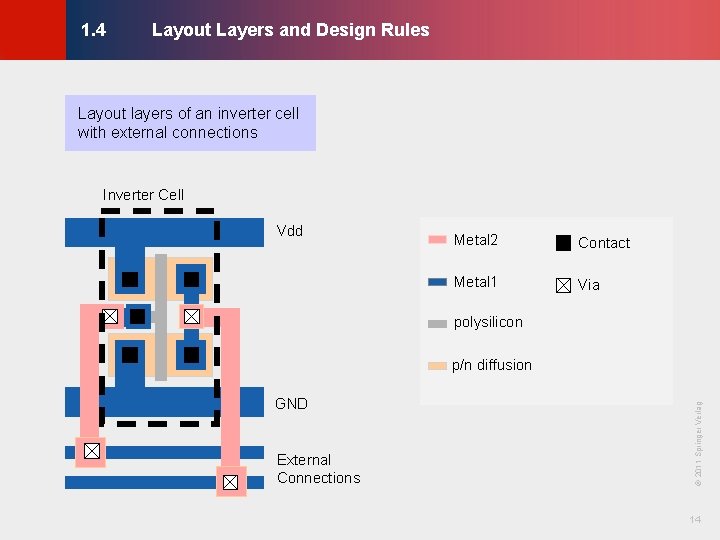Click the Metal2 pink legend swatch

437,240
